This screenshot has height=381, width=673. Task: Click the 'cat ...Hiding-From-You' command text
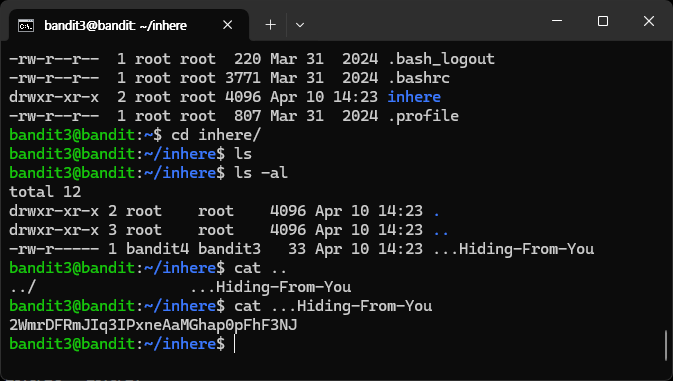(x=333, y=306)
